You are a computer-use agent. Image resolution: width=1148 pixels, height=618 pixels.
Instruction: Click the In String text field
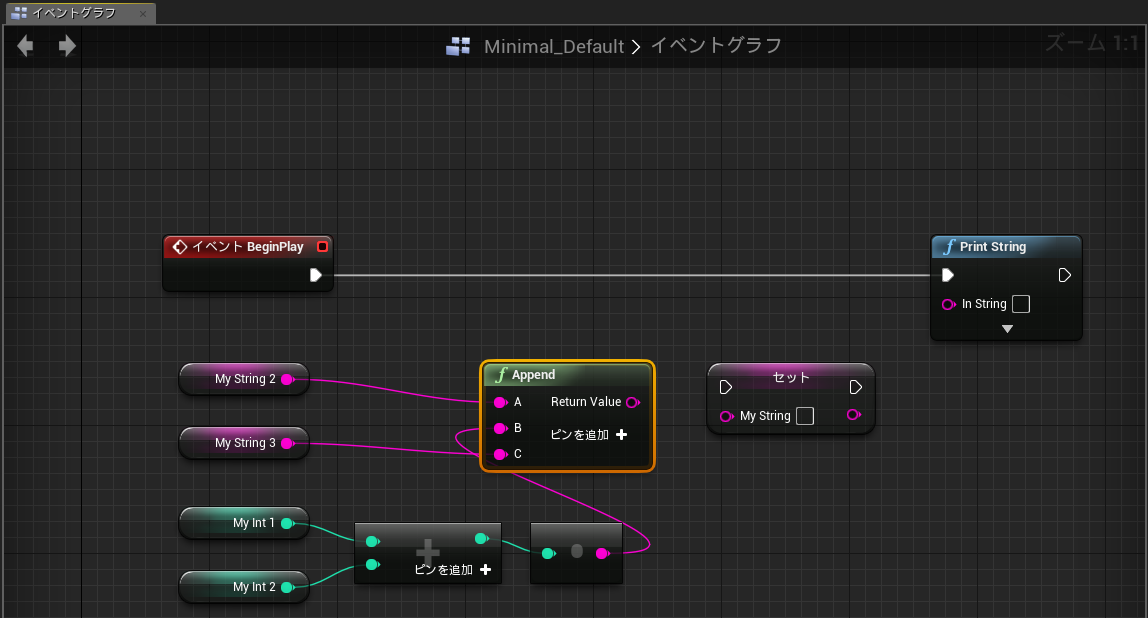click(1021, 304)
